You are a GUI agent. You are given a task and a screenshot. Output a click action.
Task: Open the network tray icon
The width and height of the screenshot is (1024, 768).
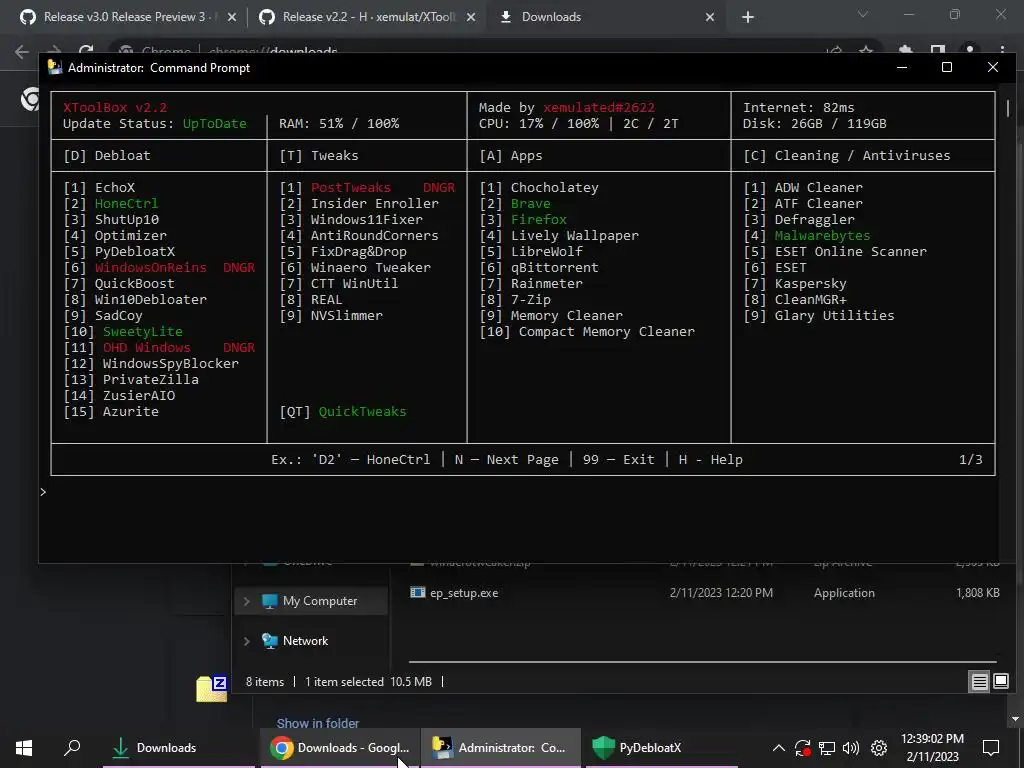coord(827,748)
